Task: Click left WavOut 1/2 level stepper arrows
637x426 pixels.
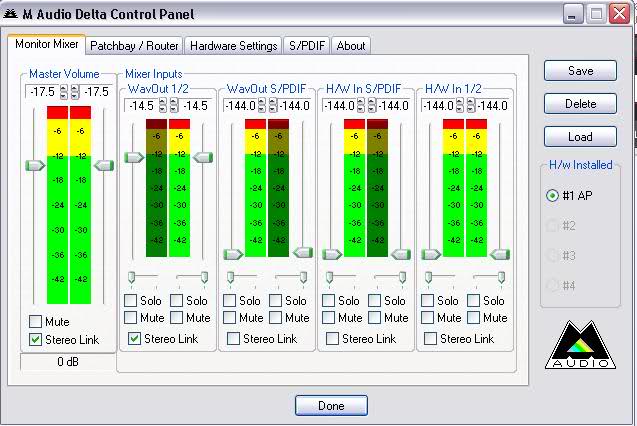Action: 162,106
